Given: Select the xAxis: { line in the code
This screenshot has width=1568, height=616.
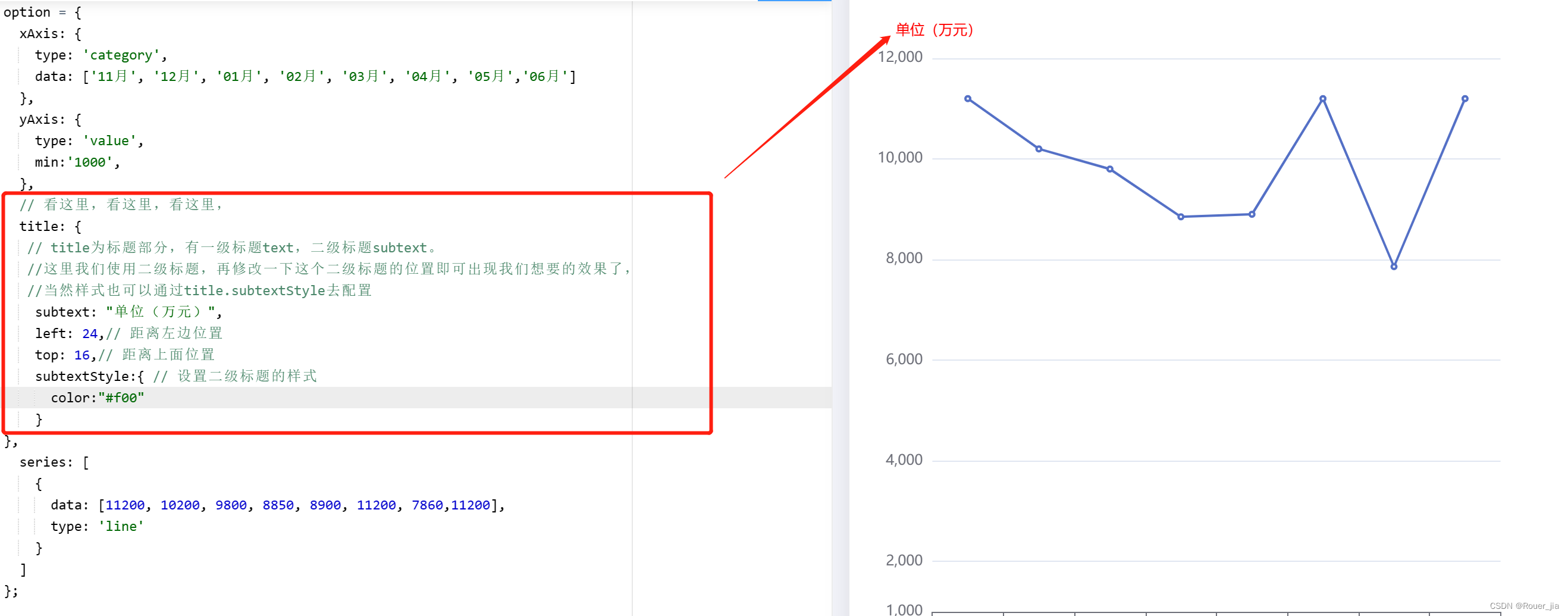Looking at the screenshot, I should click(50, 33).
